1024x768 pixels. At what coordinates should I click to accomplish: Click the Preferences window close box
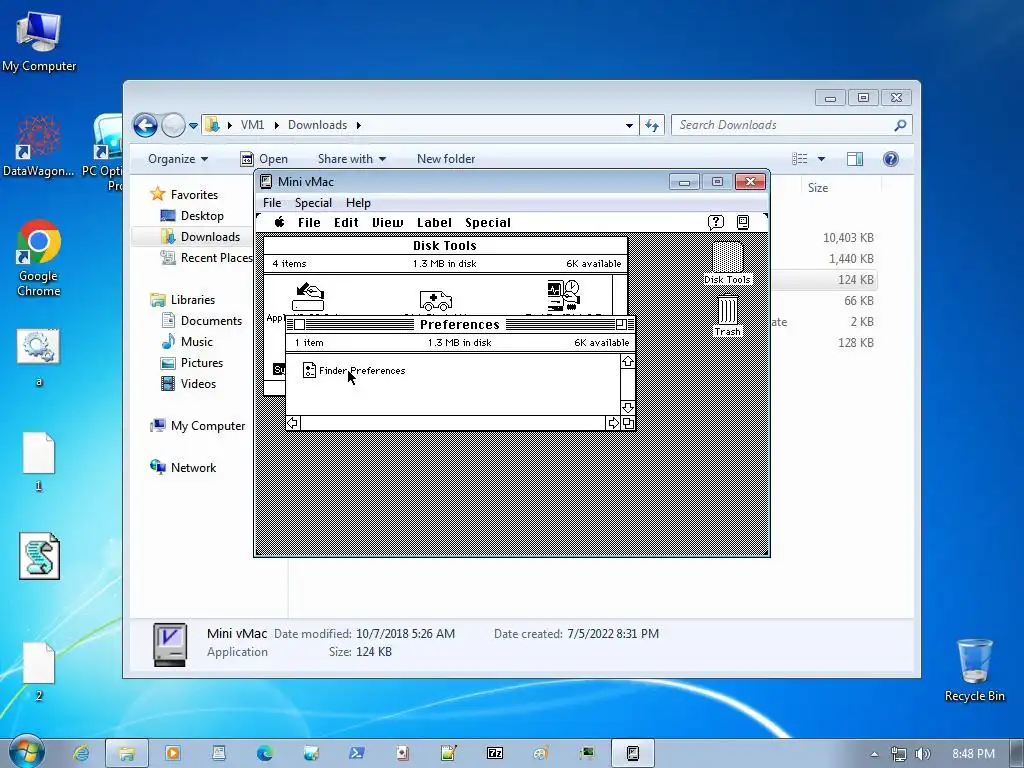point(299,325)
